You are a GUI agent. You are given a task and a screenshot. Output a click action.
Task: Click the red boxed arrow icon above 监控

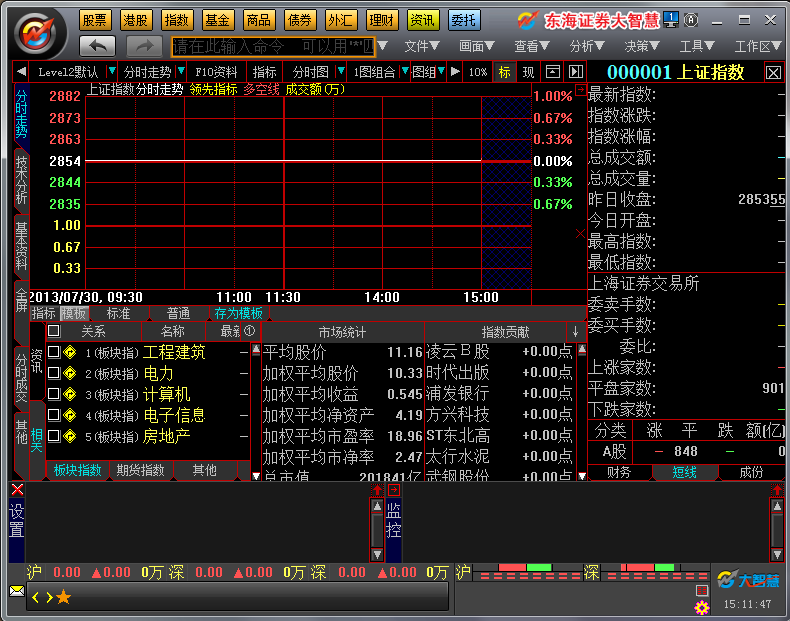click(394, 489)
